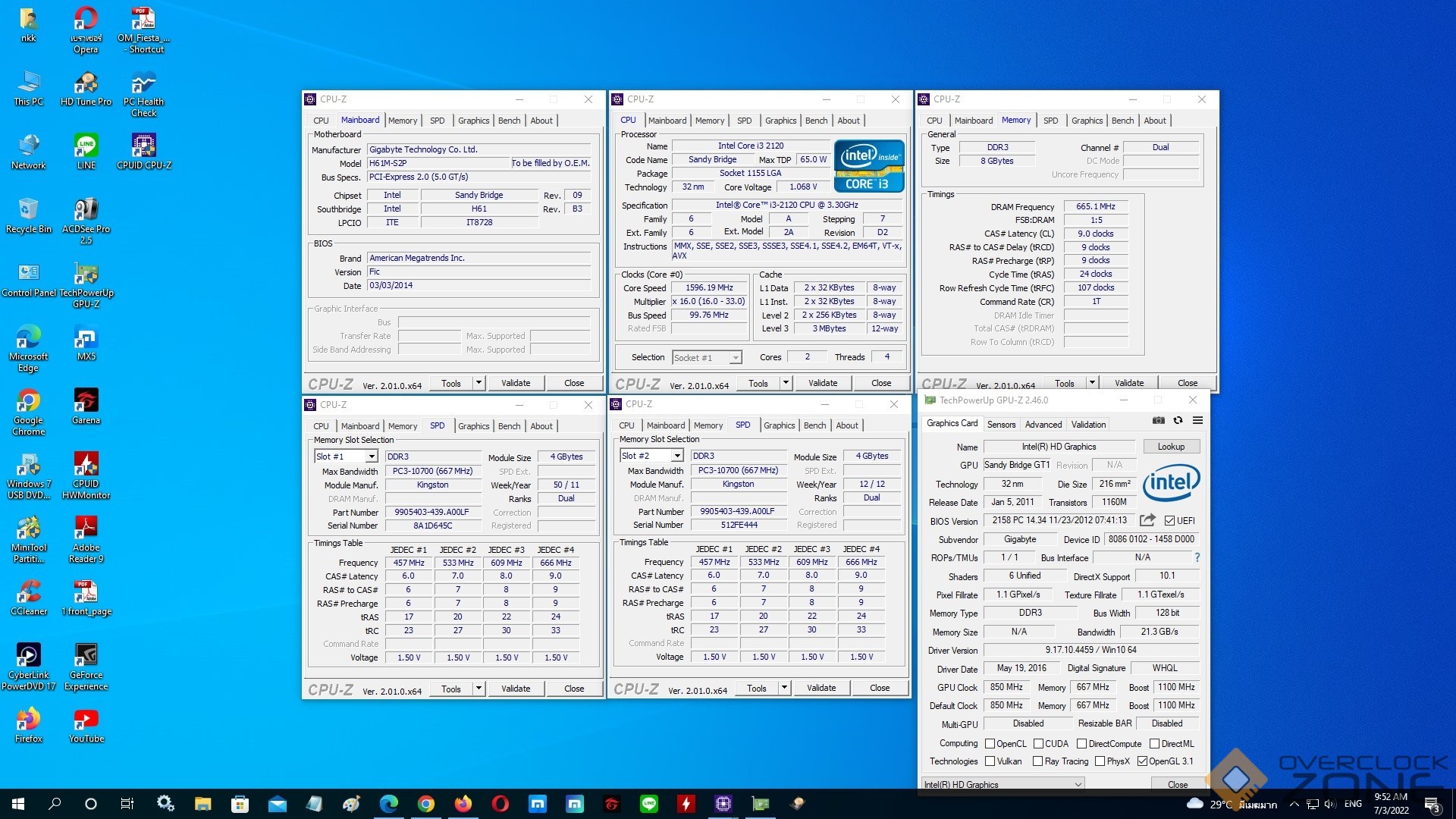Click the GPU-Z screenshot camera icon
The width and height of the screenshot is (1456, 819).
tap(1158, 420)
